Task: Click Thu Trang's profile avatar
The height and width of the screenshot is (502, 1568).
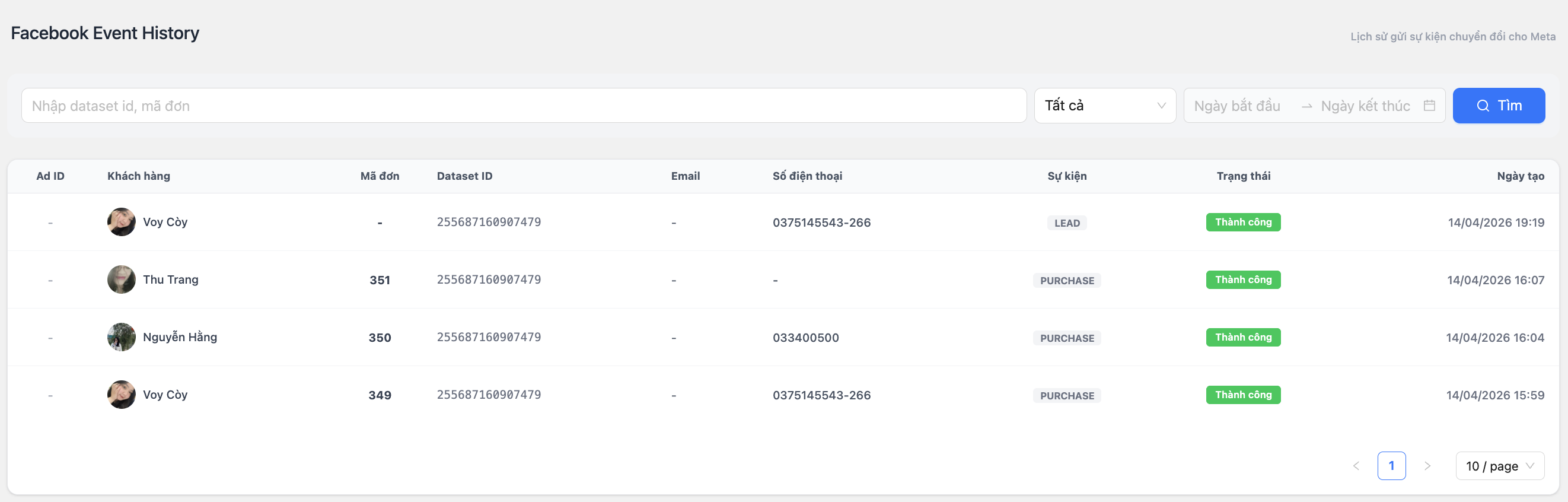Action: pyautogui.click(x=121, y=279)
